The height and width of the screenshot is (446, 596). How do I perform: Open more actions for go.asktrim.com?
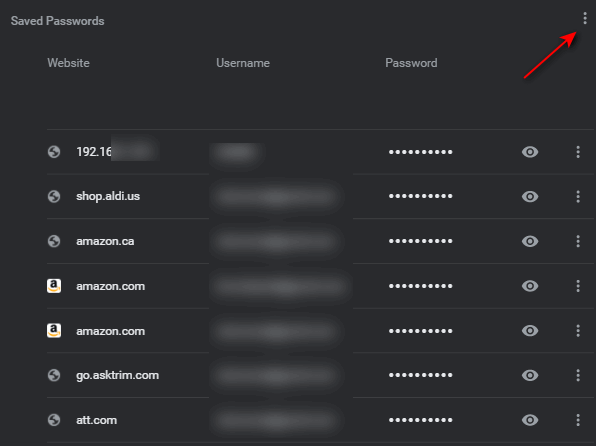[x=578, y=375]
